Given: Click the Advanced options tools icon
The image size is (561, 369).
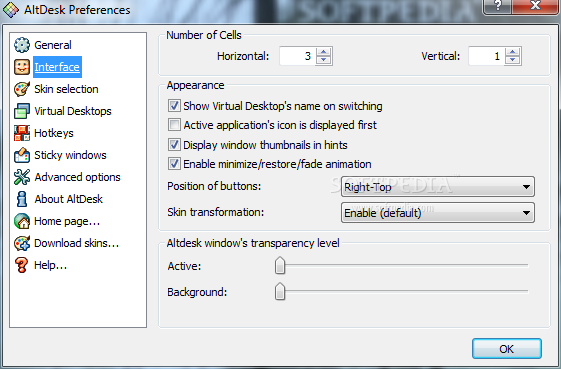Looking at the screenshot, I should point(22,177).
